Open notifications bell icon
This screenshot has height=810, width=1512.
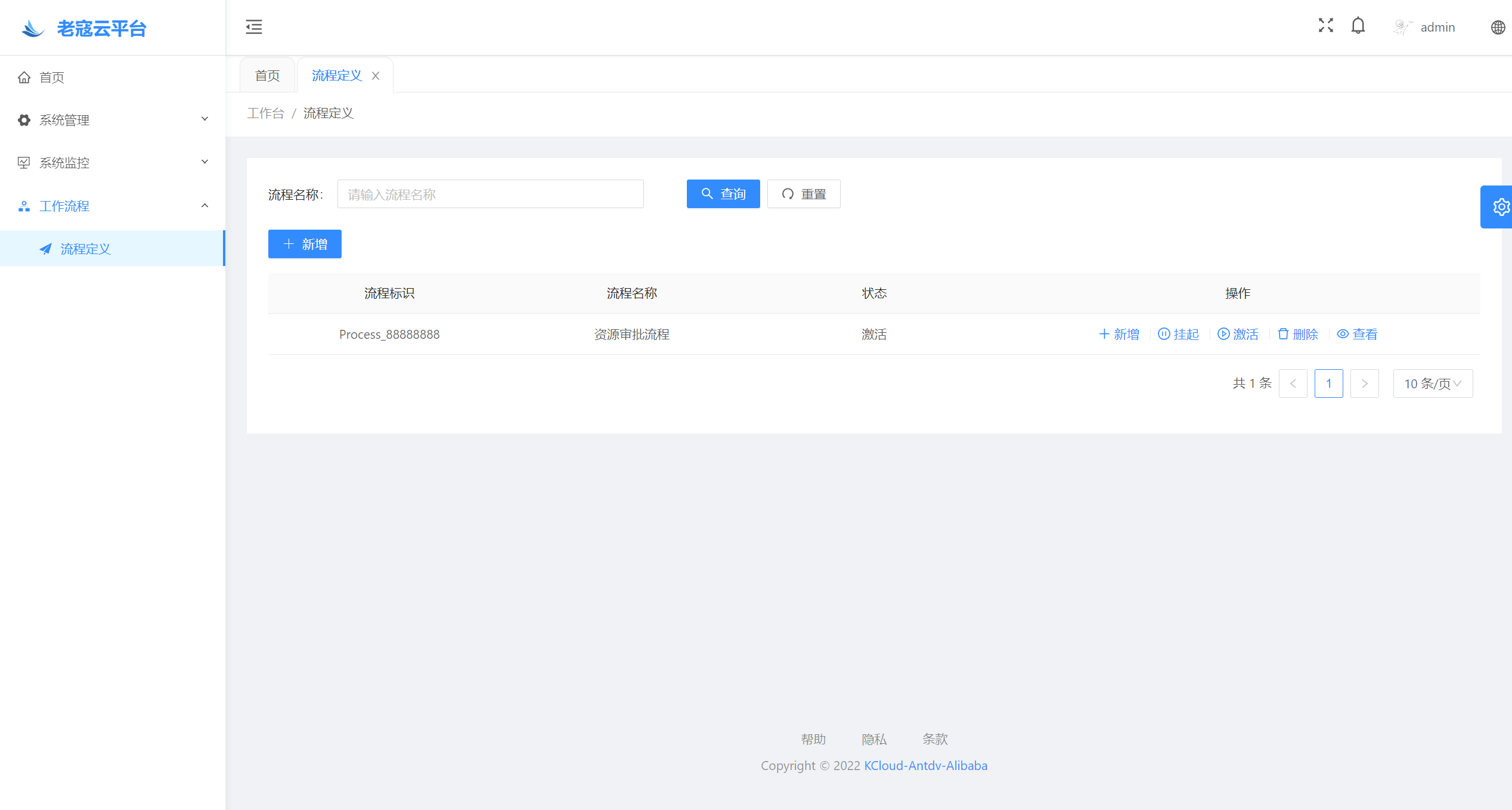point(1358,26)
